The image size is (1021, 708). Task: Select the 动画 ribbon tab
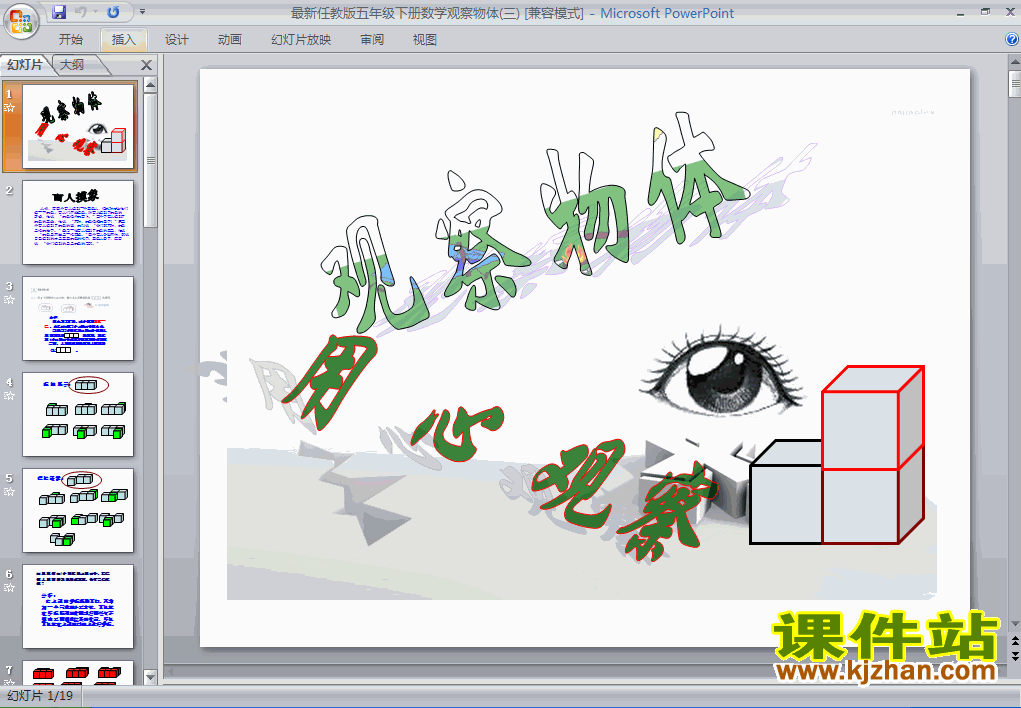(x=229, y=40)
